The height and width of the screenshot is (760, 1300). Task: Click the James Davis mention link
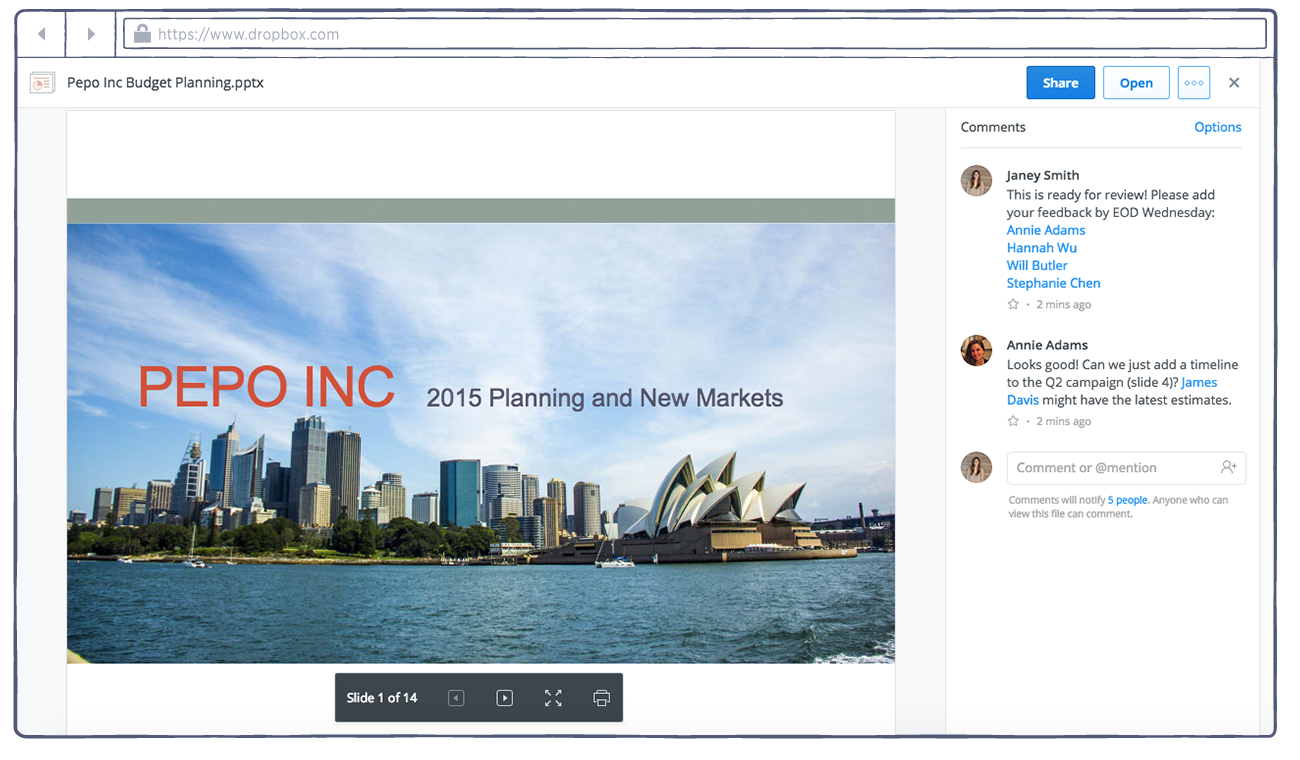(x=1198, y=383)
